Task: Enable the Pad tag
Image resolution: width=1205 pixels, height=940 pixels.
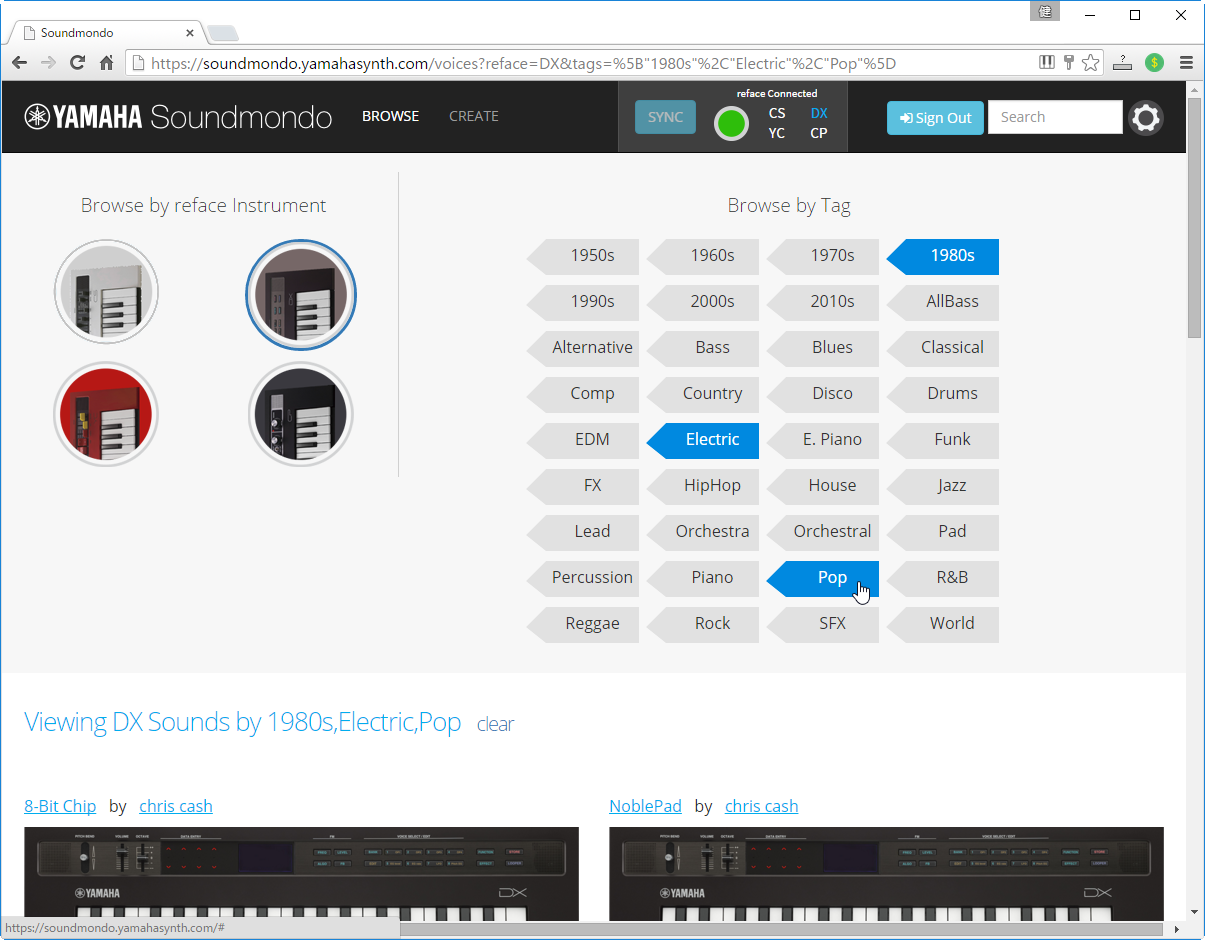Action: point(943,533)
